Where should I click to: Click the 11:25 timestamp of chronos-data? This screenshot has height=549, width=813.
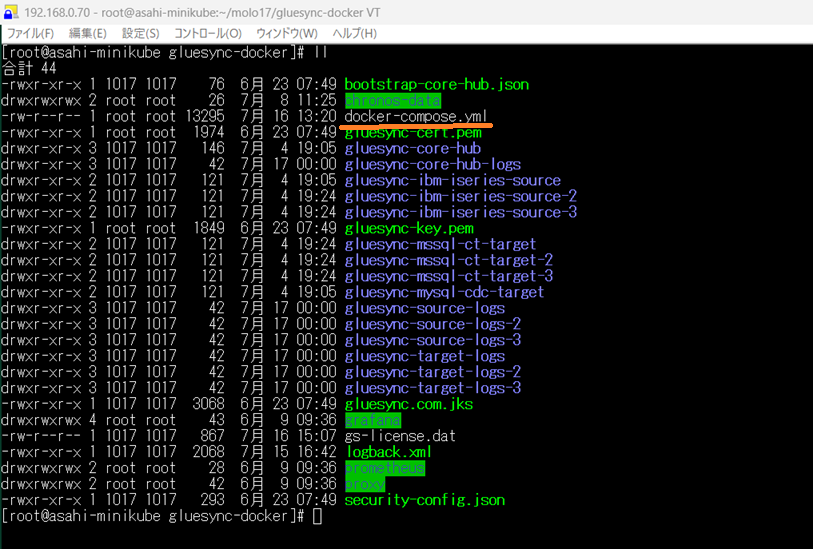(x=316, y=101)
